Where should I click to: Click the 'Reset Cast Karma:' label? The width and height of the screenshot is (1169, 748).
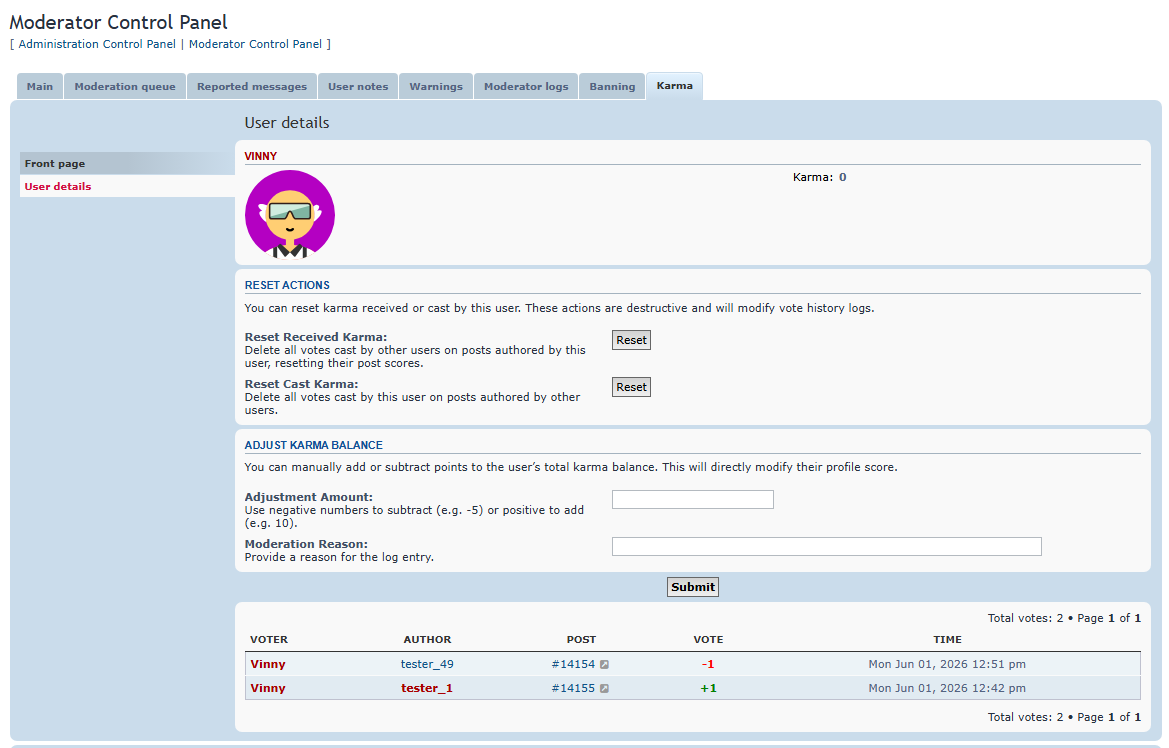(301, 384)
